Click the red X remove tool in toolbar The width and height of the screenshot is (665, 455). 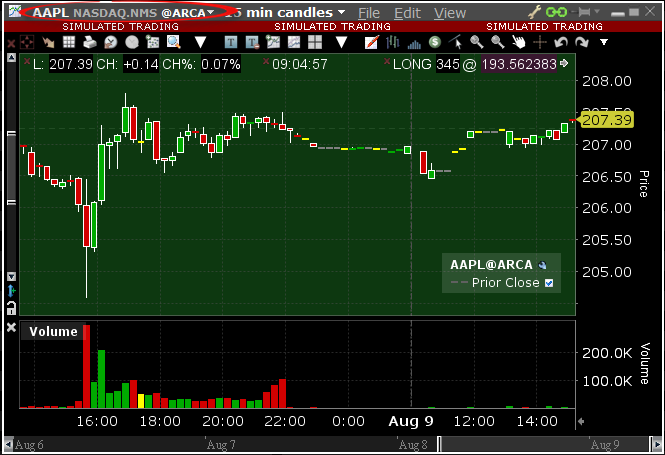(x=11, y=43)
